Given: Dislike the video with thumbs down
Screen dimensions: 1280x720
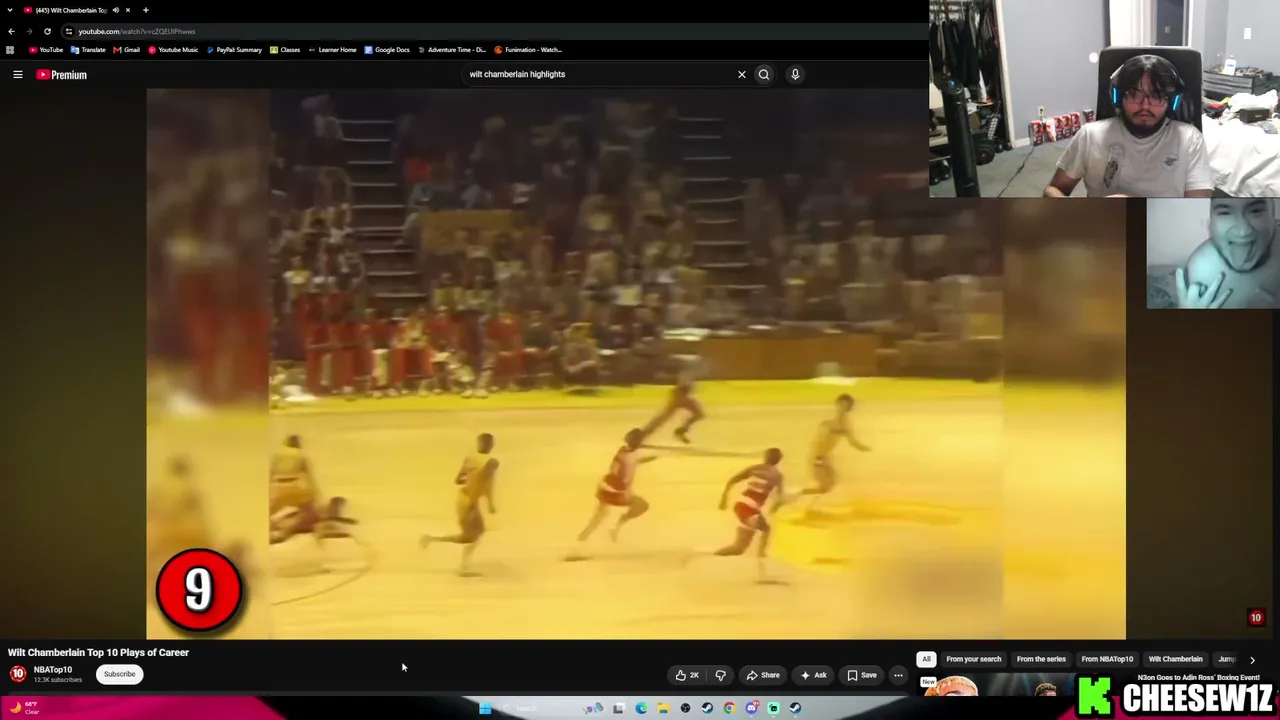Looking at the screenshot, I should tap(720, 675).
